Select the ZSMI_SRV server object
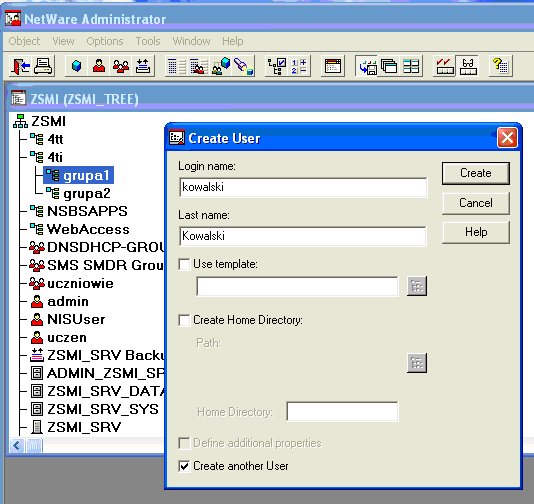 click(x=76, y=427)
